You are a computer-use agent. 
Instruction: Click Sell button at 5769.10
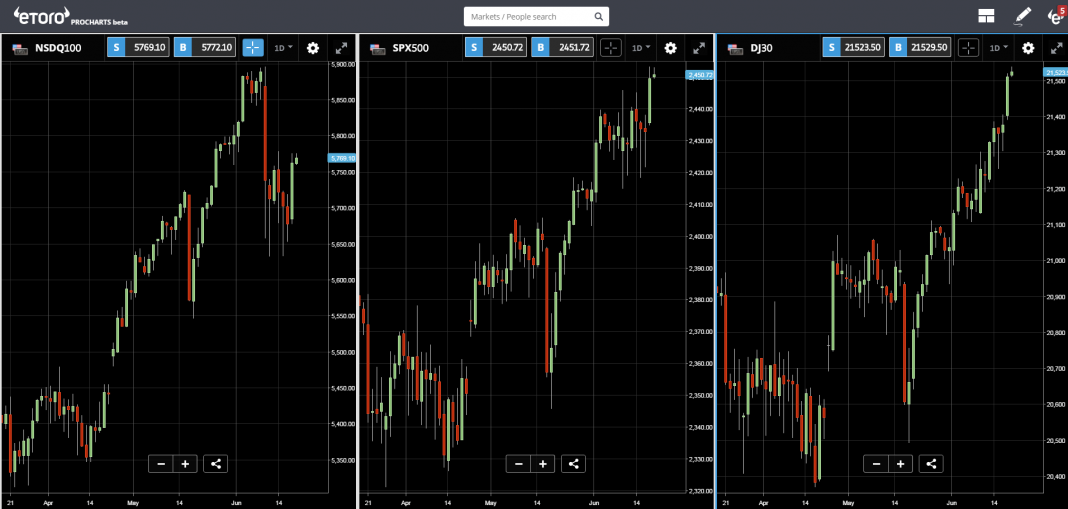138,48
